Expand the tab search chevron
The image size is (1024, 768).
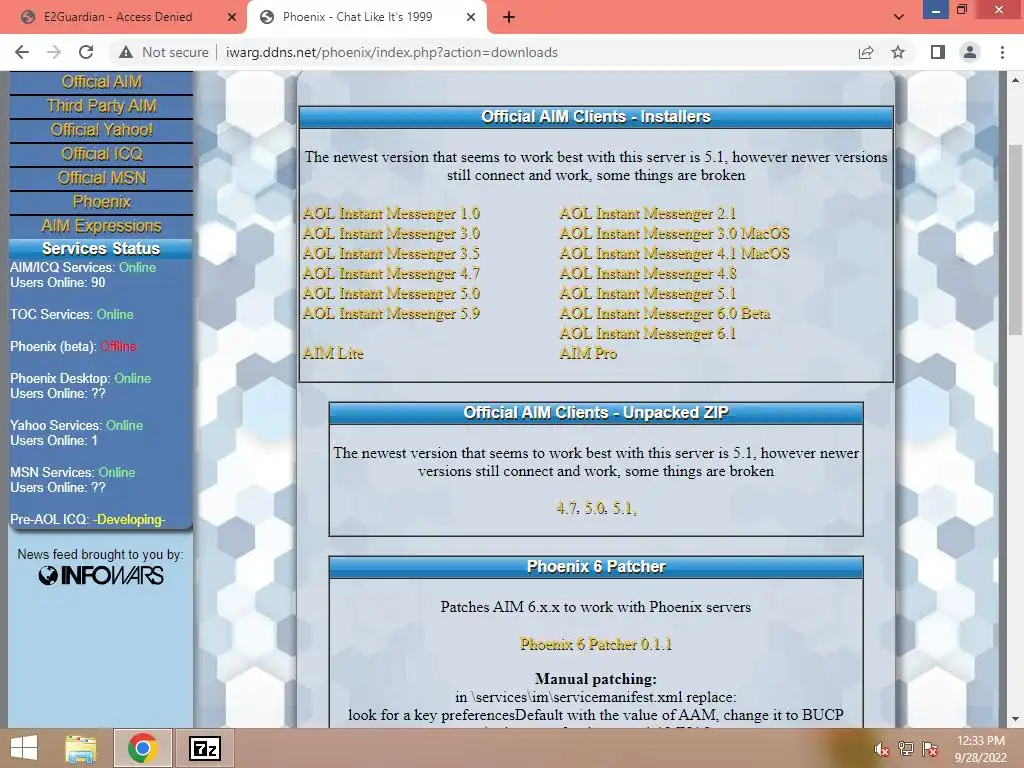click(x=899, y=17)
